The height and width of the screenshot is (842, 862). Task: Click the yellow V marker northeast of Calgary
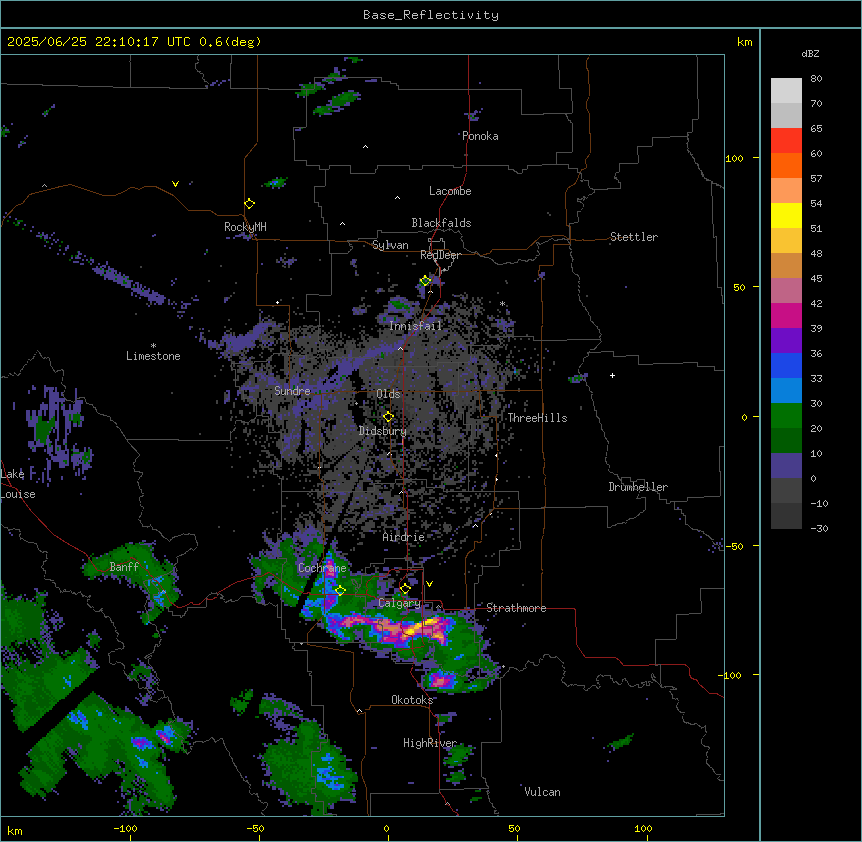(x=429, y=584)
